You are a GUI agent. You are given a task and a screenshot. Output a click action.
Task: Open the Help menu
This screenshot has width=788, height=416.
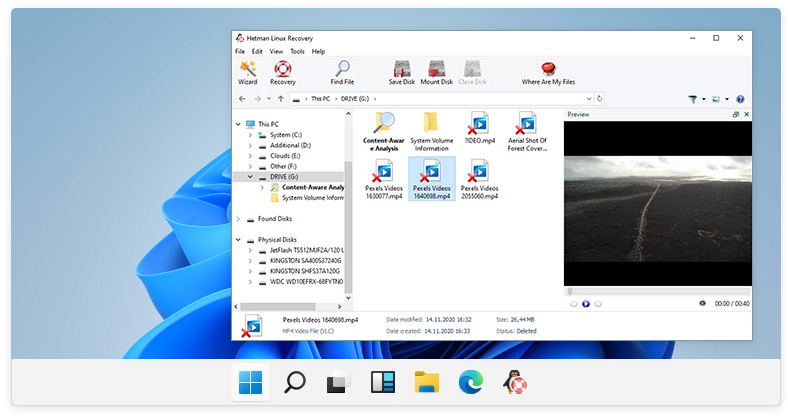pos(318,51)
